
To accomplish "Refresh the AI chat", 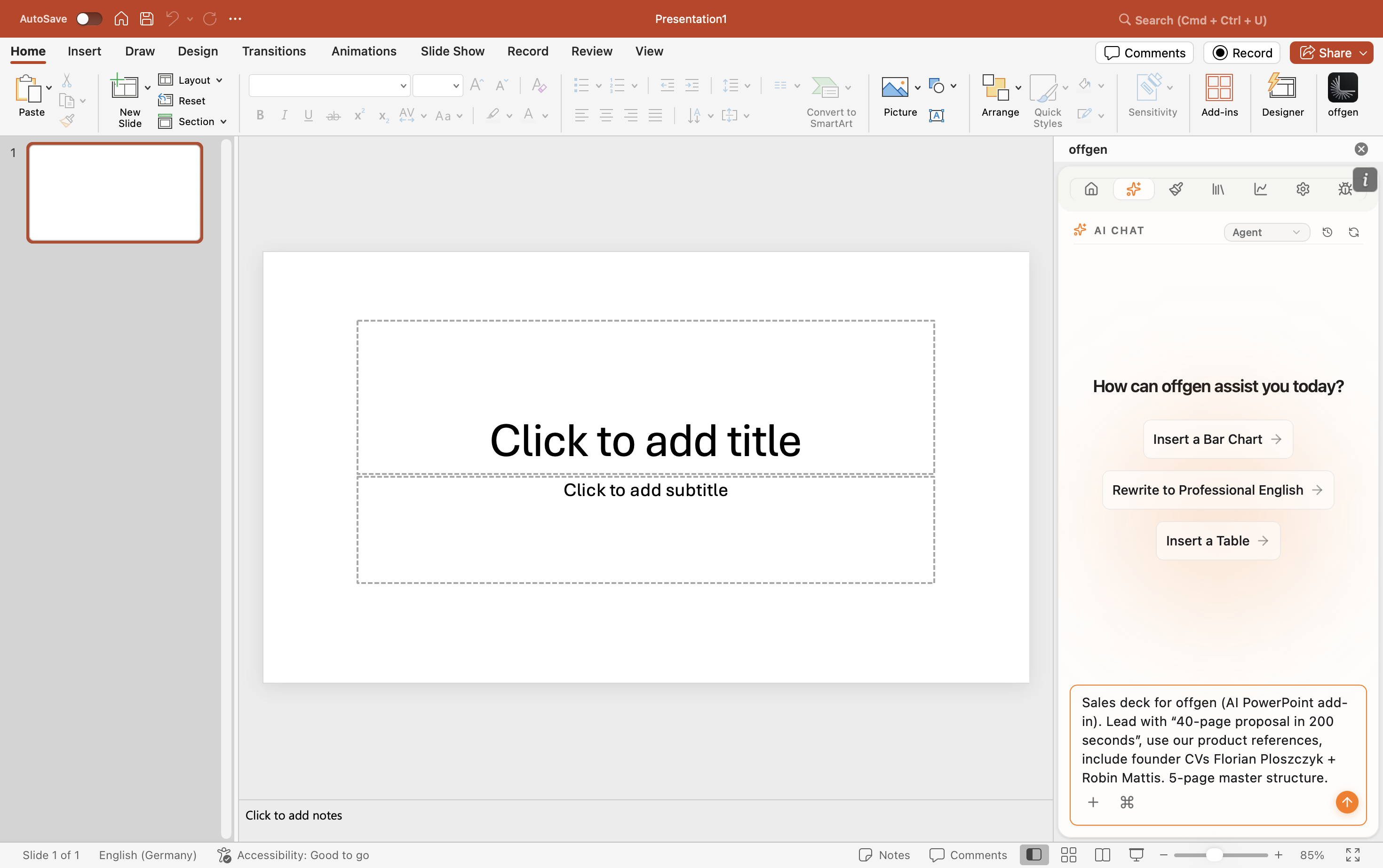I will click(1354, 232).
